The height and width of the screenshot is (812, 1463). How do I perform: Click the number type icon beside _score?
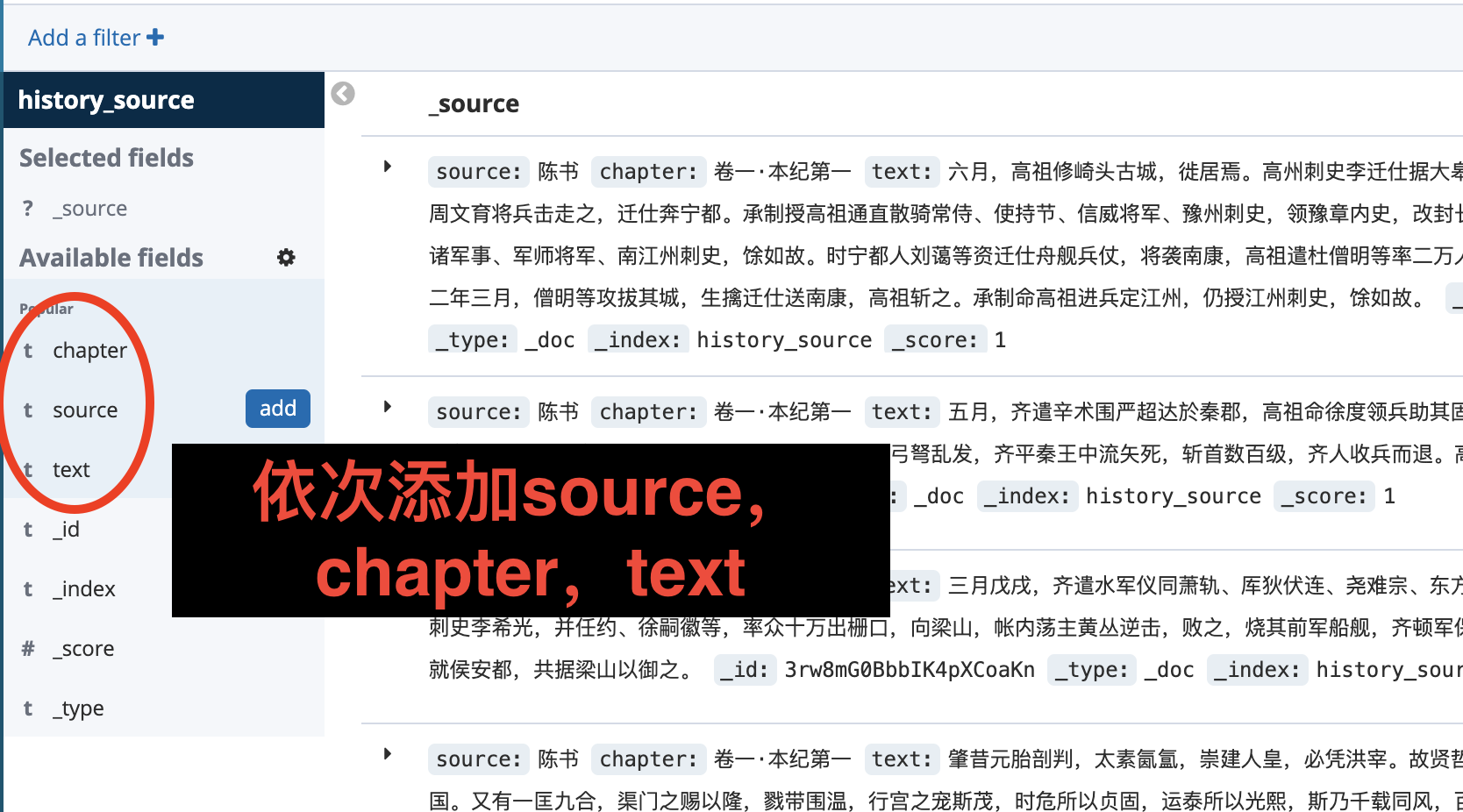(28, 649)
